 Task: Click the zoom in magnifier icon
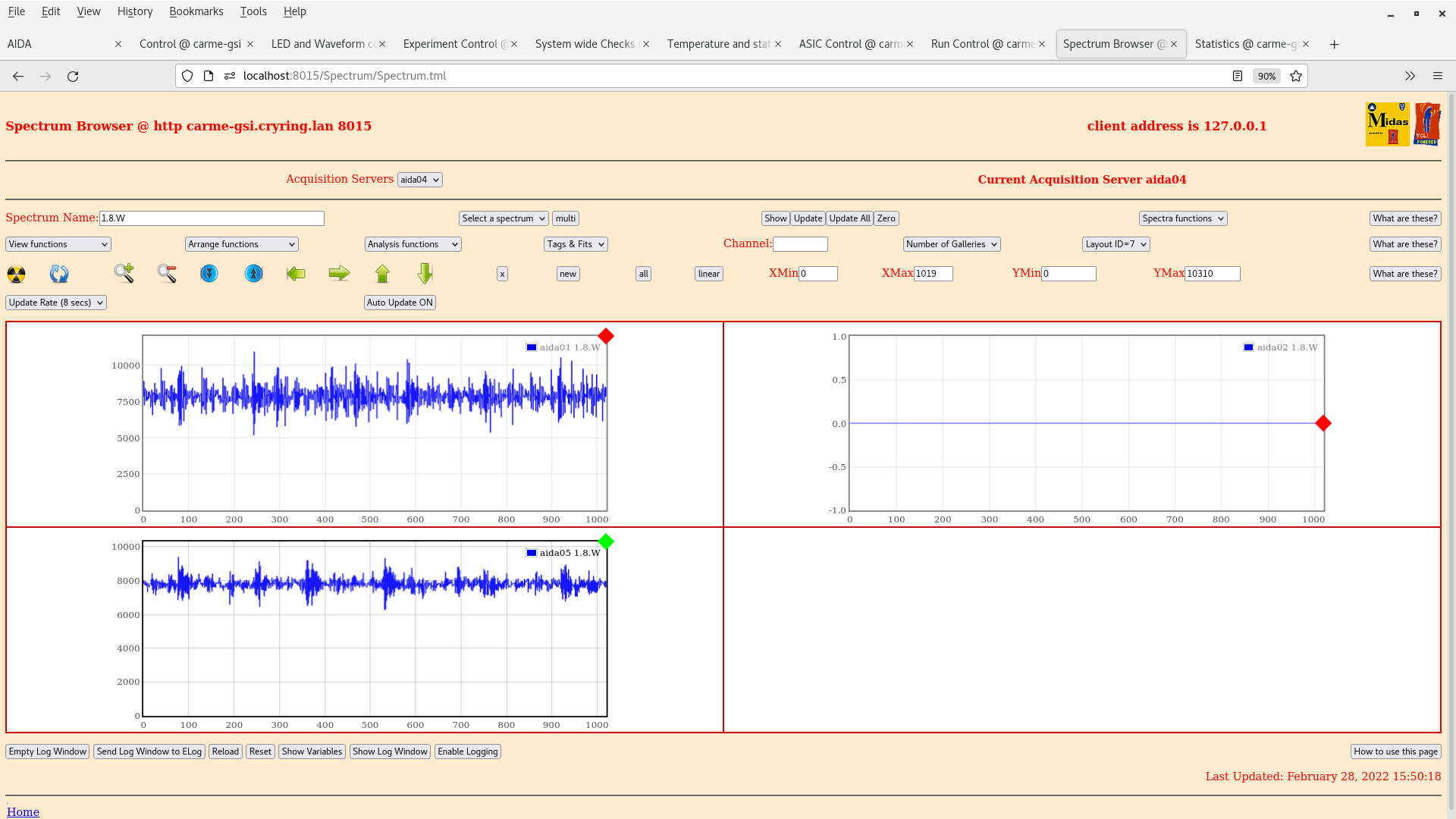(124, 273)
